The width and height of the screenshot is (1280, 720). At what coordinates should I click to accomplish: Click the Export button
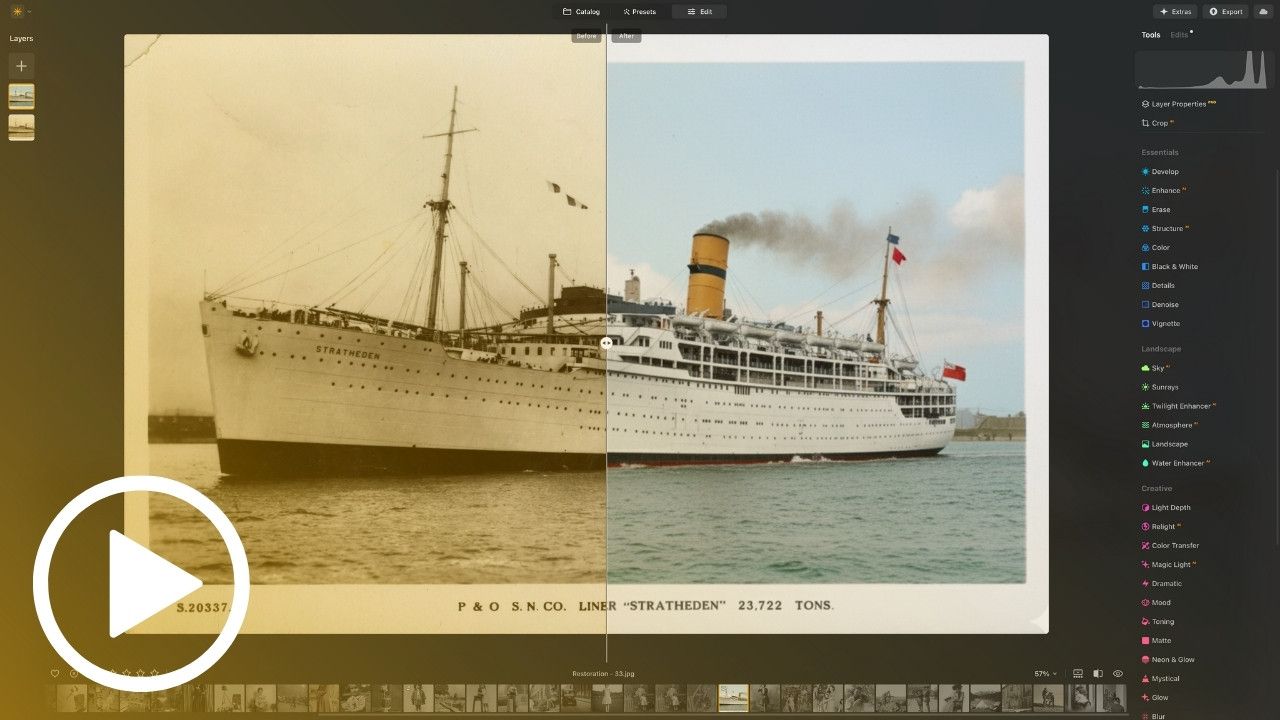tap(1226, 12)
